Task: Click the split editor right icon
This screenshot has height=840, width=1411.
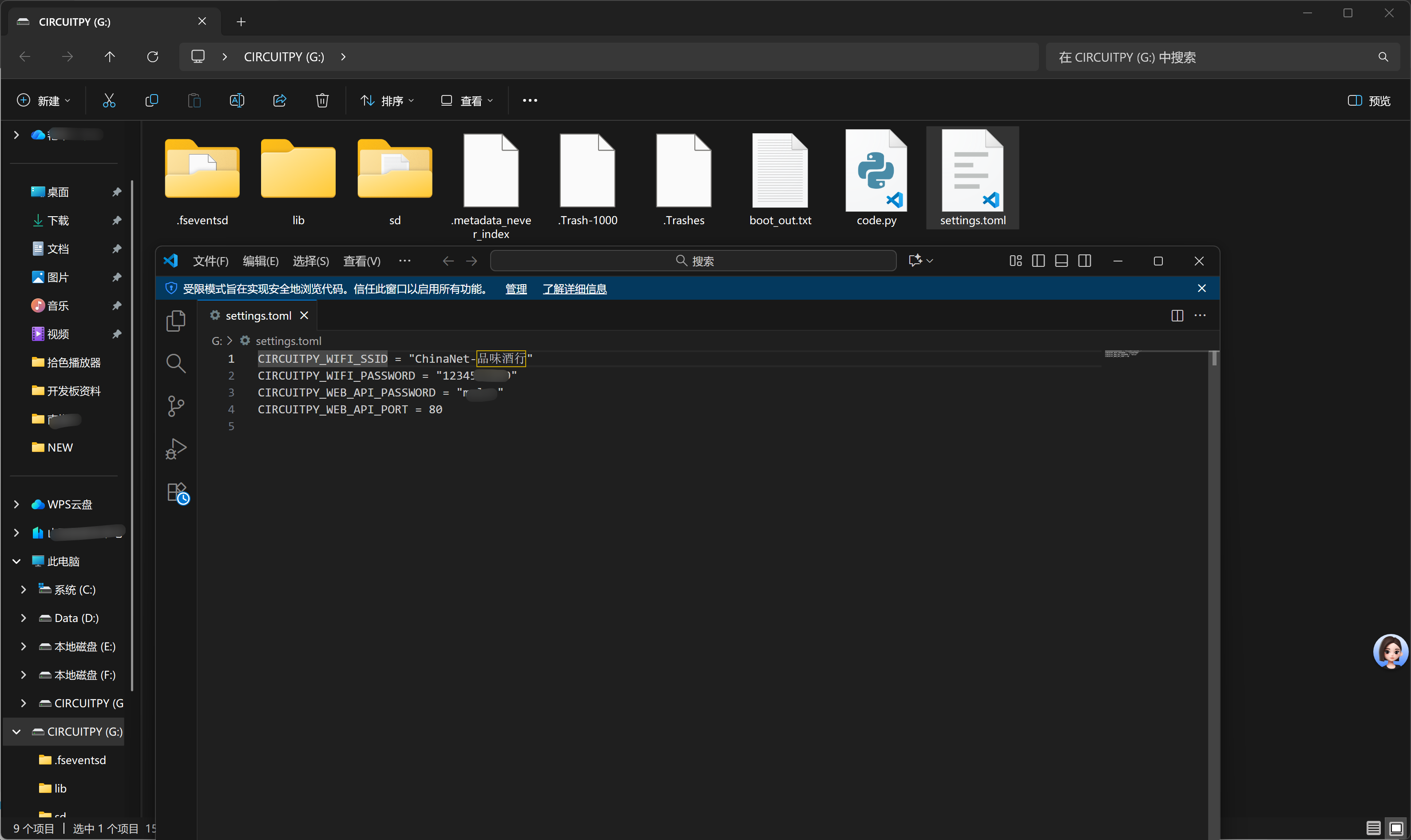Action: 1177,316
